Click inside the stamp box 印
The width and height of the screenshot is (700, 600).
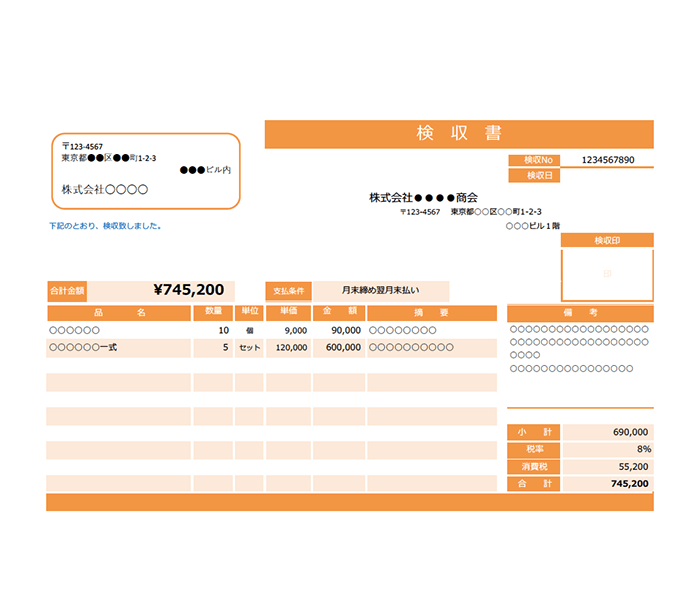point(607,274)
